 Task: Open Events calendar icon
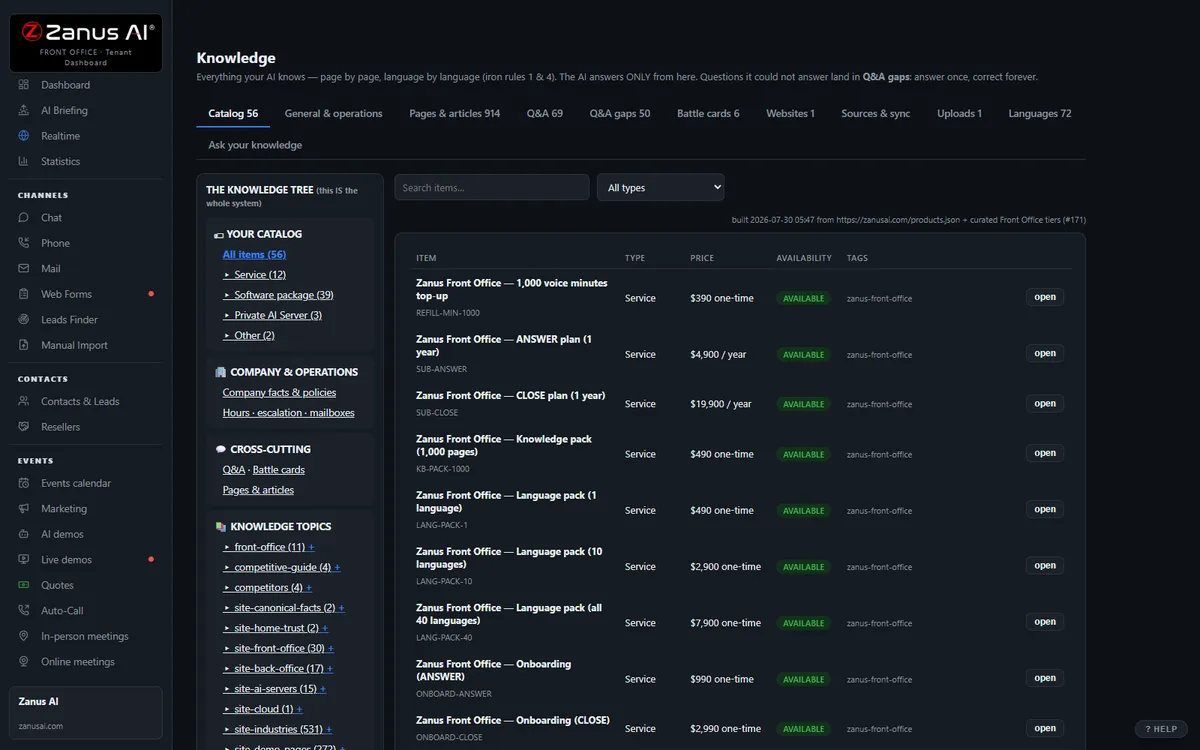coord(24,483)
